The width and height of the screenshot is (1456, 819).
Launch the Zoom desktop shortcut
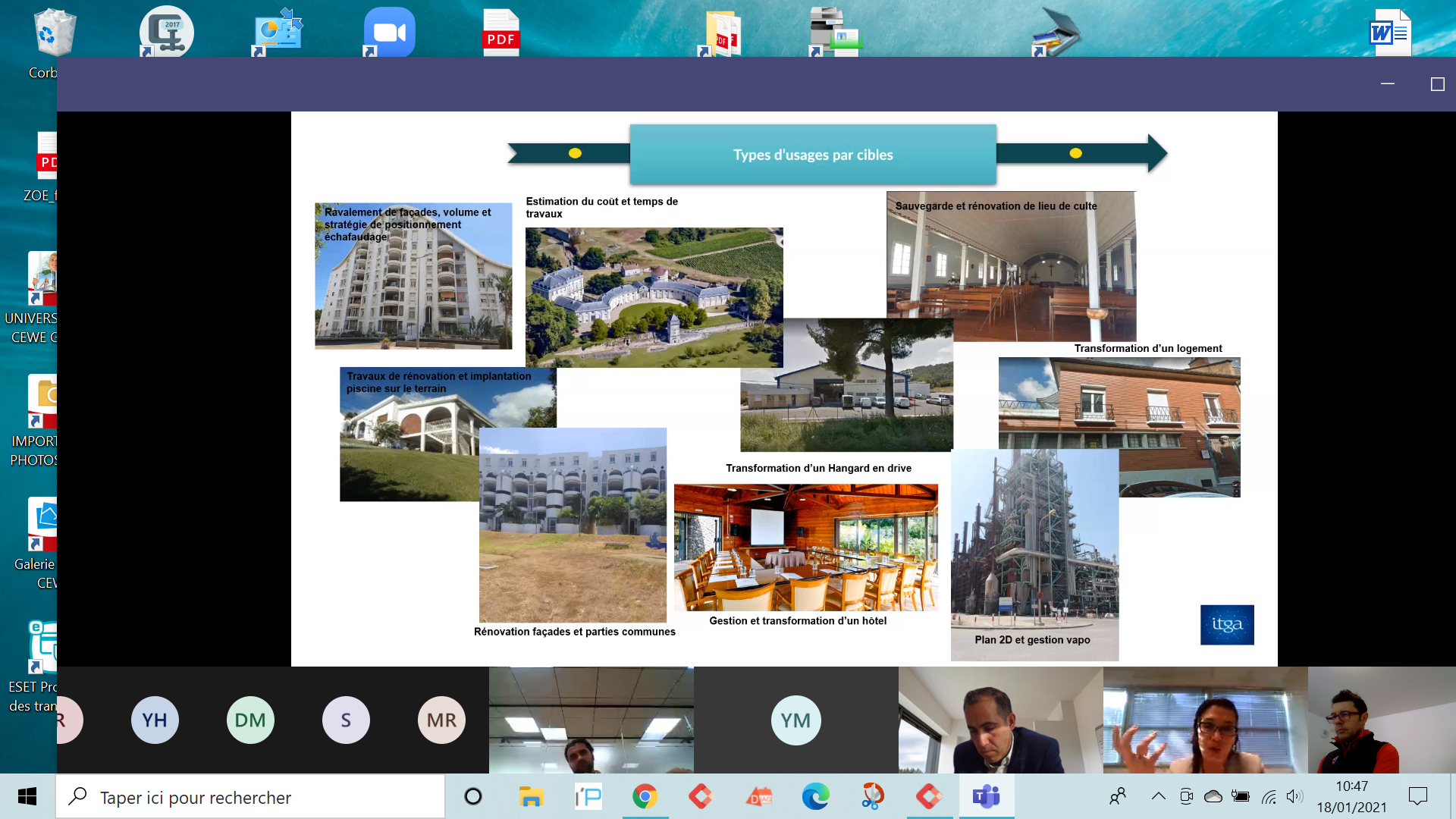389,32
